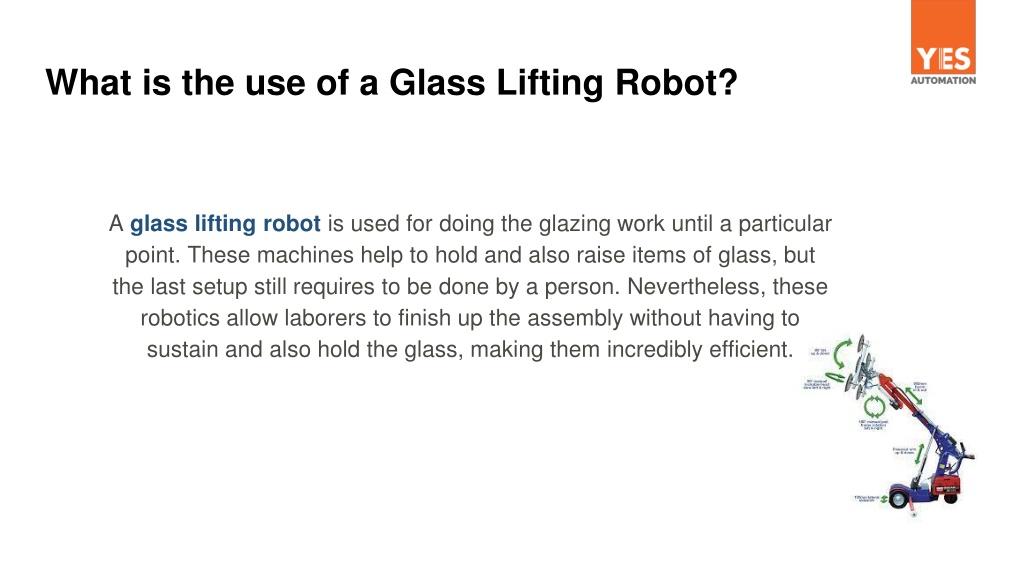The image size is (1024, 576).
Task: Click the 'Forward arm up & down' label
Action: [904, 451]
